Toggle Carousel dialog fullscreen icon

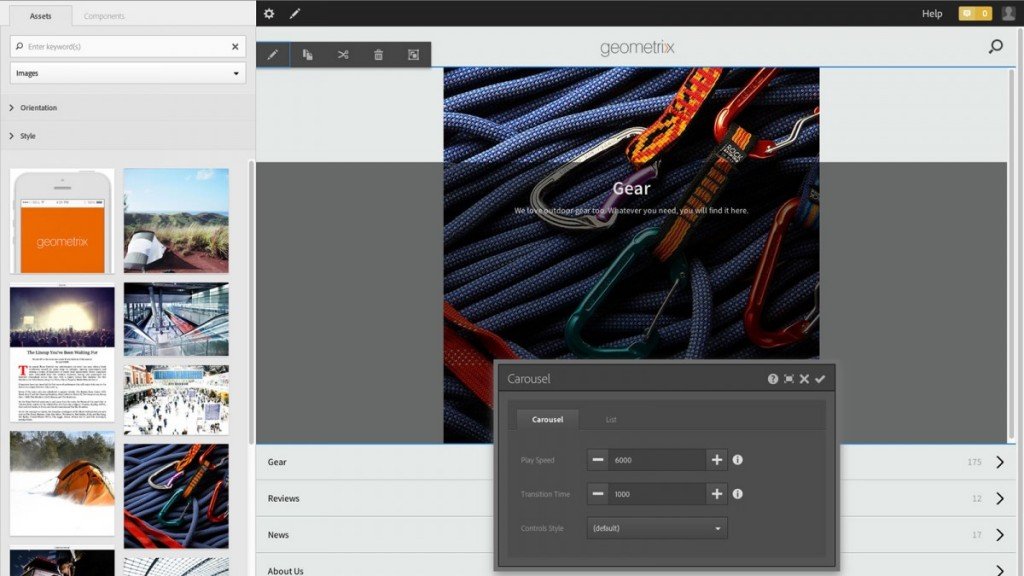point(789,379)
